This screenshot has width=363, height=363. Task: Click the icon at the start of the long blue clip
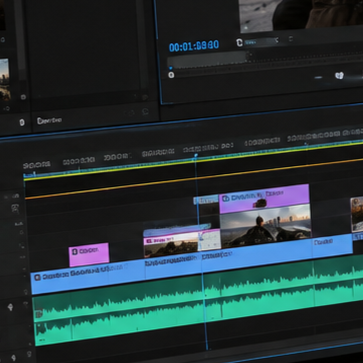click(x=38, y=277)
